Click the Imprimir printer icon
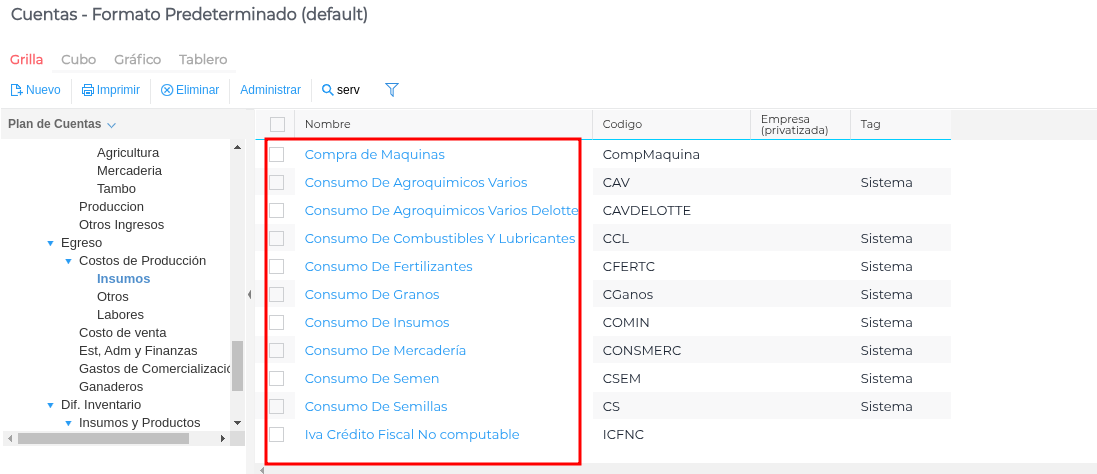Viewport: 1097px width, 474px height. (x=88, y=90)
